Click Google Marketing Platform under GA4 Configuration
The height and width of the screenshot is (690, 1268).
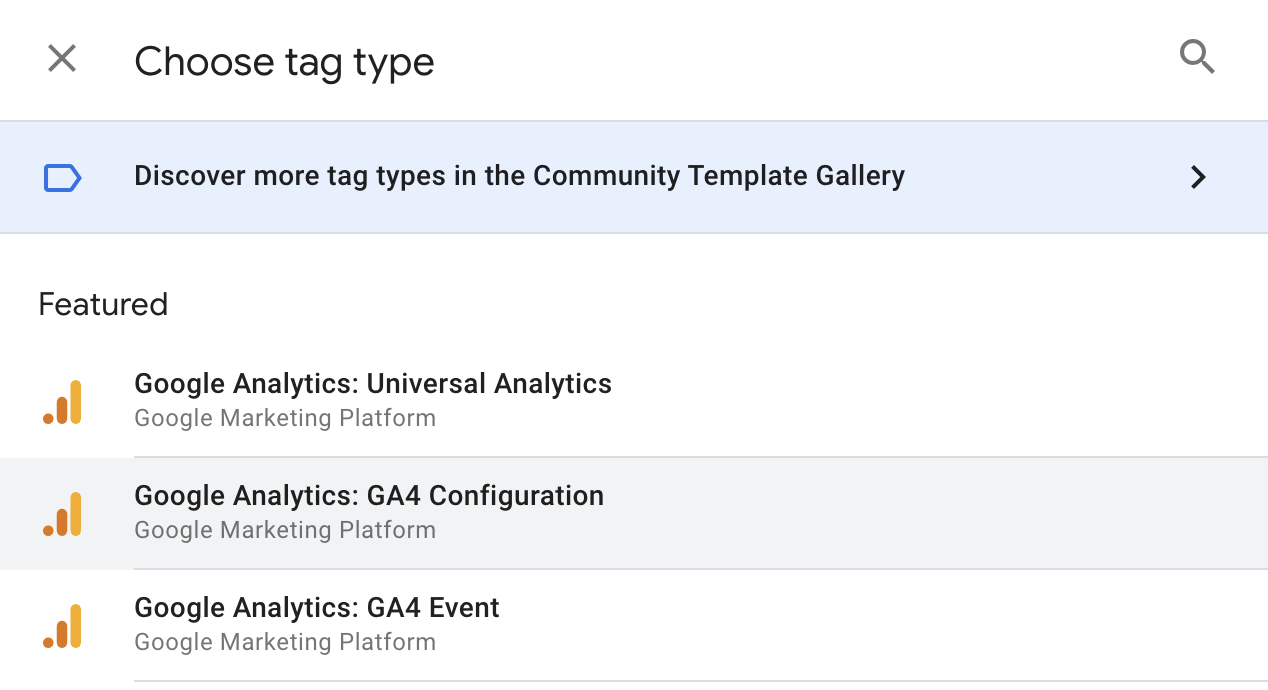285,530
